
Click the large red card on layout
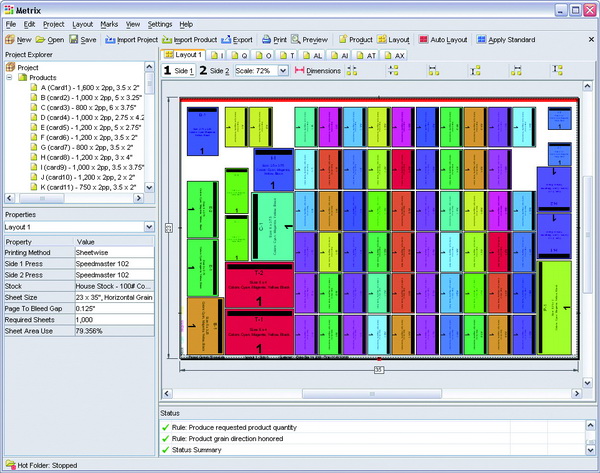pyautogui.click(x=259, y=284)
